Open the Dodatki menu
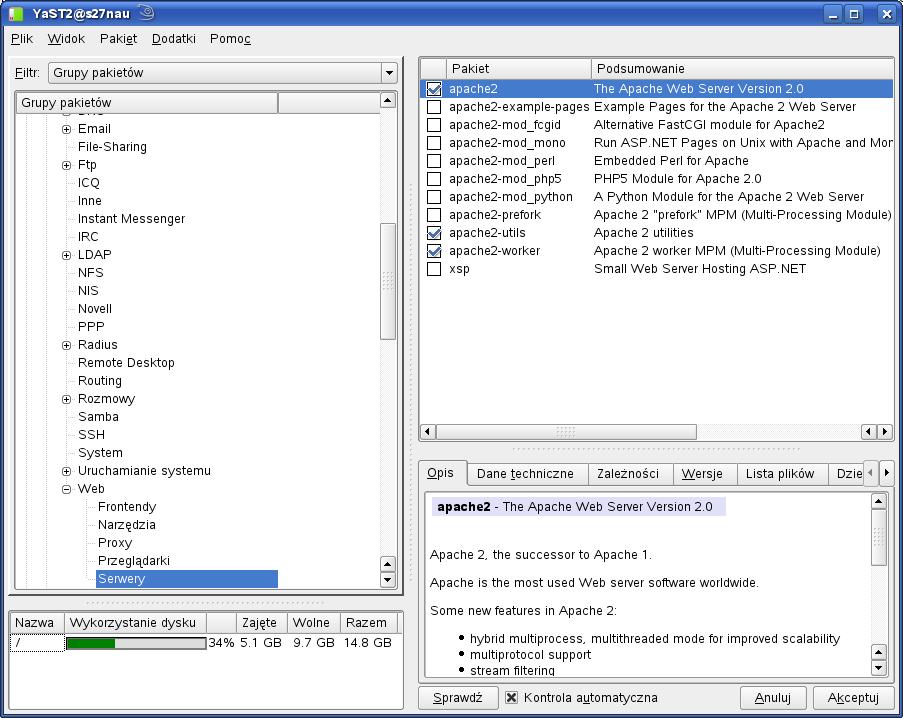This screenshot has height=718, width=903. (x=173, y=39)
